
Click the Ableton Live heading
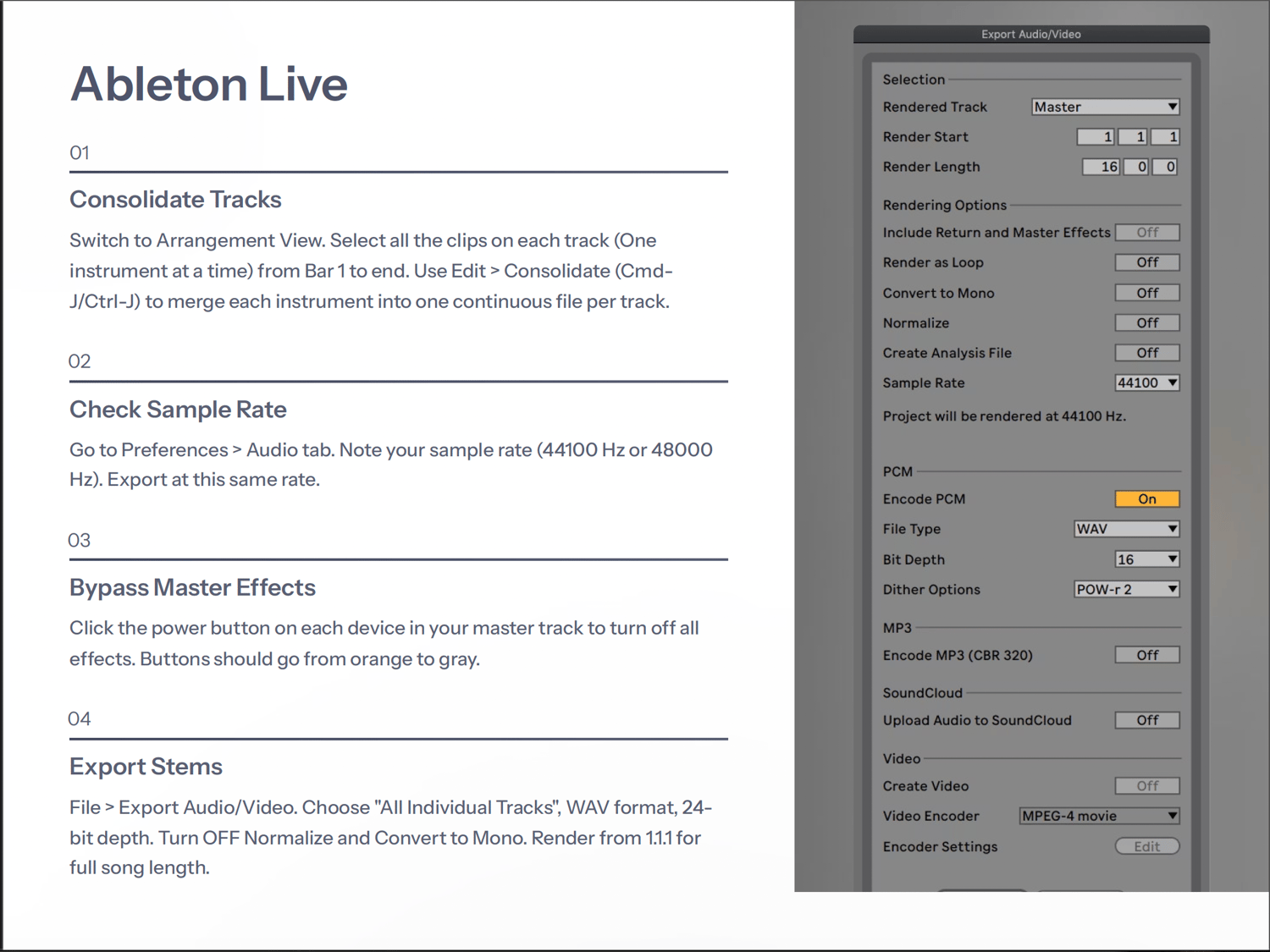209,85
